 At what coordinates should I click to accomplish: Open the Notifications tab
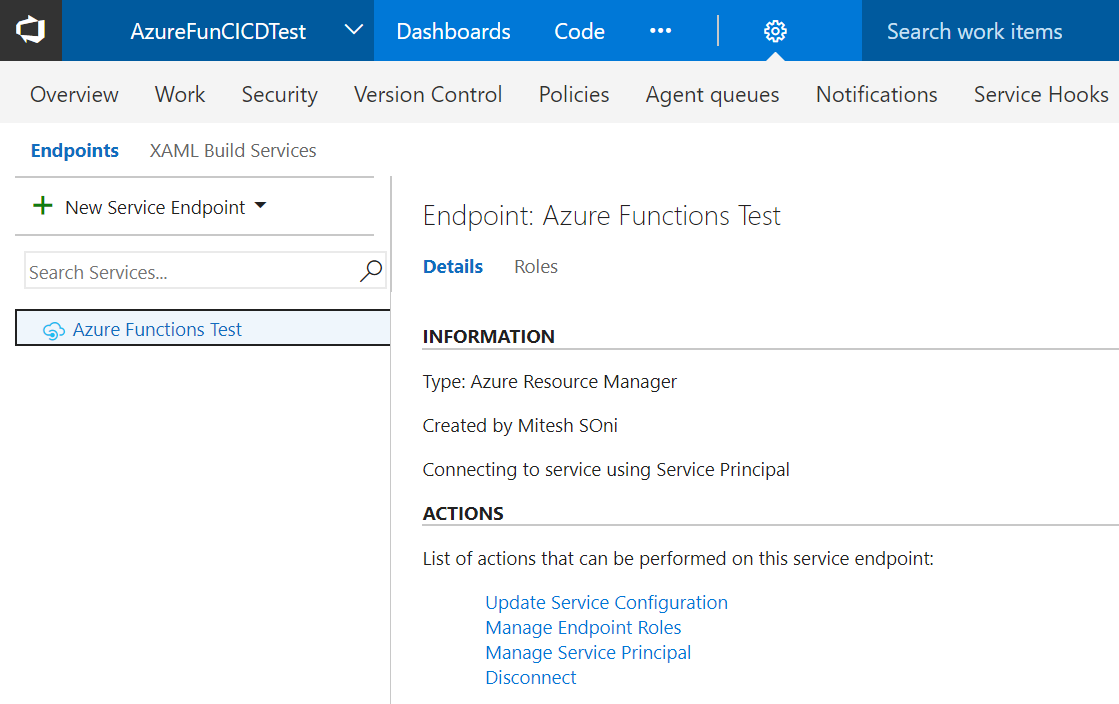[x=876, y=94]
